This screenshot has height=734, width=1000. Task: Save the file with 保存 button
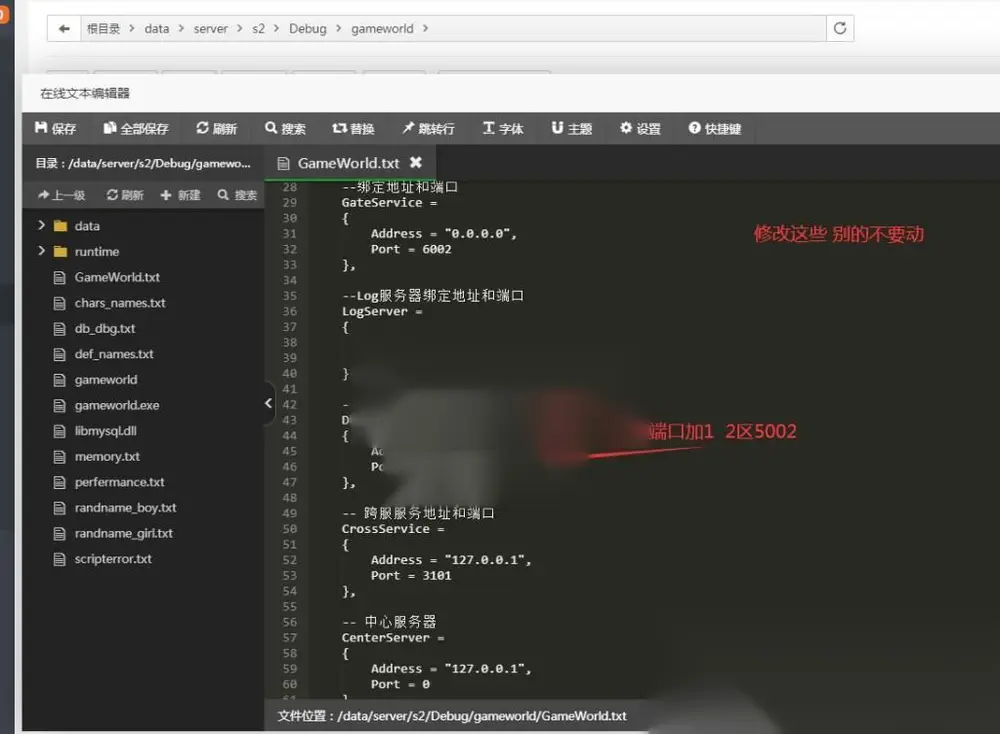click(55, 129)
